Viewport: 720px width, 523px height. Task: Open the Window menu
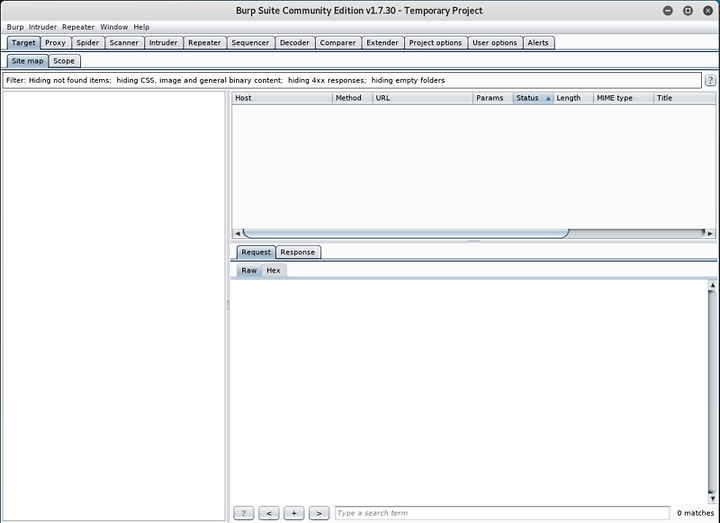pyautogui.click(x=114, y=27)
